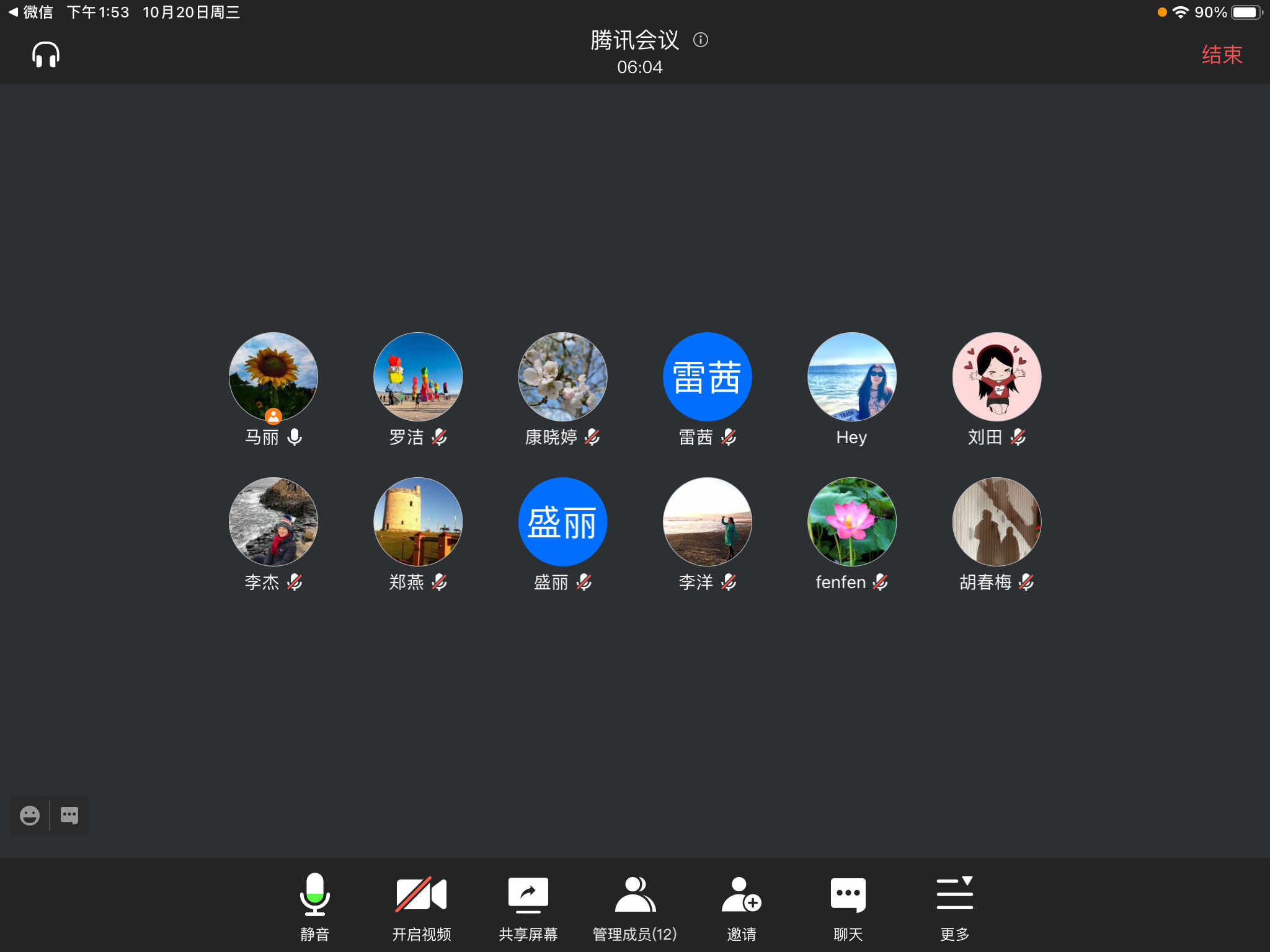Open the quick chat bubble icon
The image size is (1270, 952).
tap(69, 815)
